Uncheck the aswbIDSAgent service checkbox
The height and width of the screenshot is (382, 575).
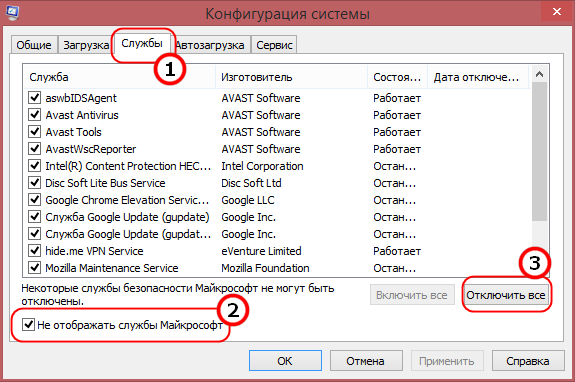pyautogui.click(x=34, y=98)
